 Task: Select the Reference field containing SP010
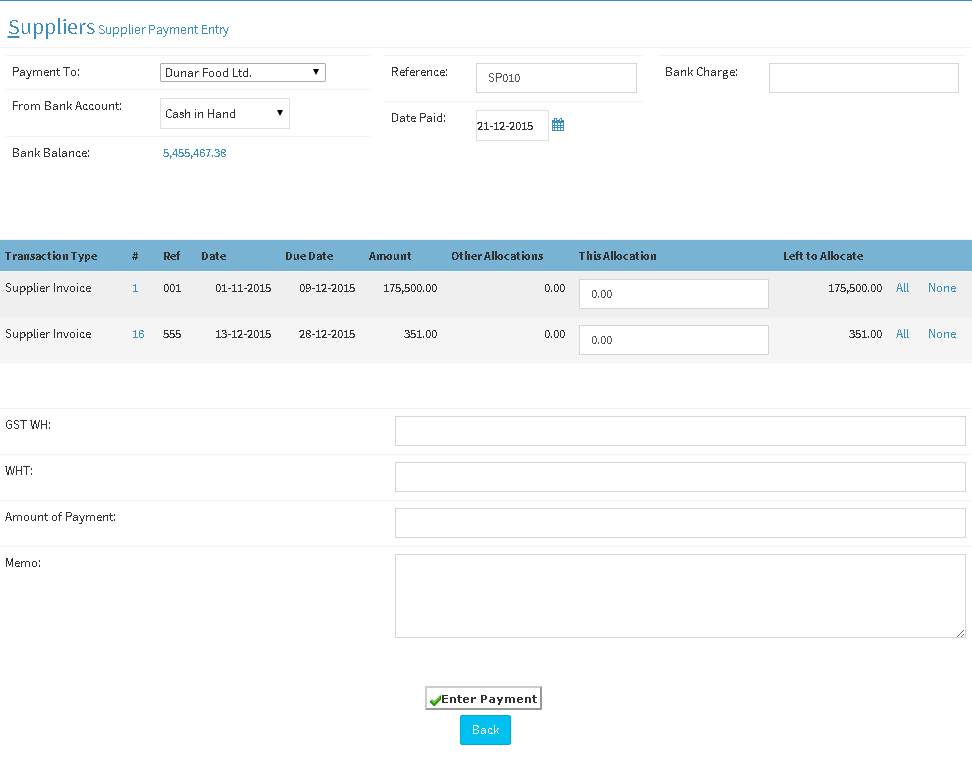pos(556,77)
